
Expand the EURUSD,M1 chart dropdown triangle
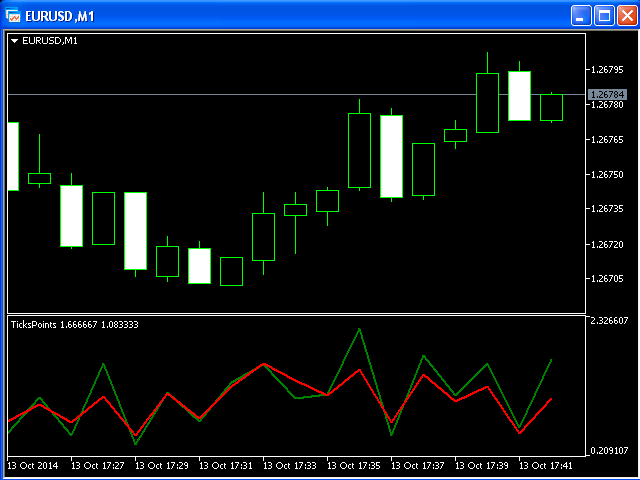pos(14,41)
